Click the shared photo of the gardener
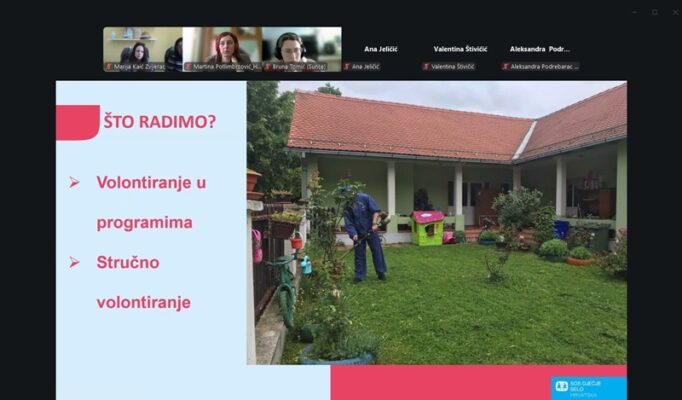Viewport: 682px width, 400px height. [x=437, y=223]
